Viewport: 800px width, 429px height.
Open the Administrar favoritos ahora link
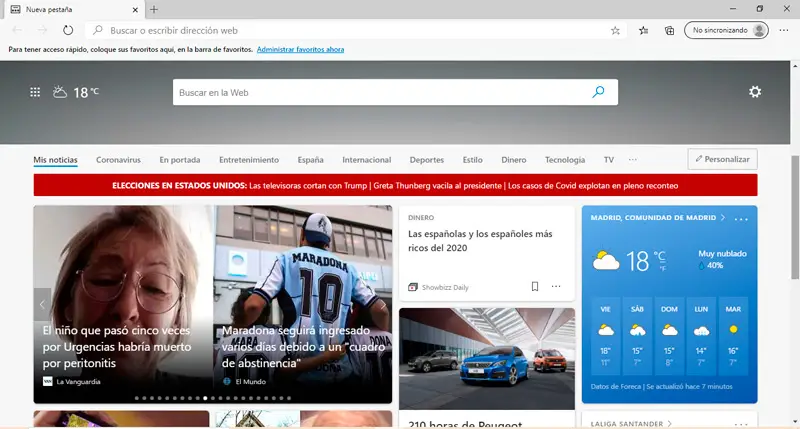(x=301, y=49)
